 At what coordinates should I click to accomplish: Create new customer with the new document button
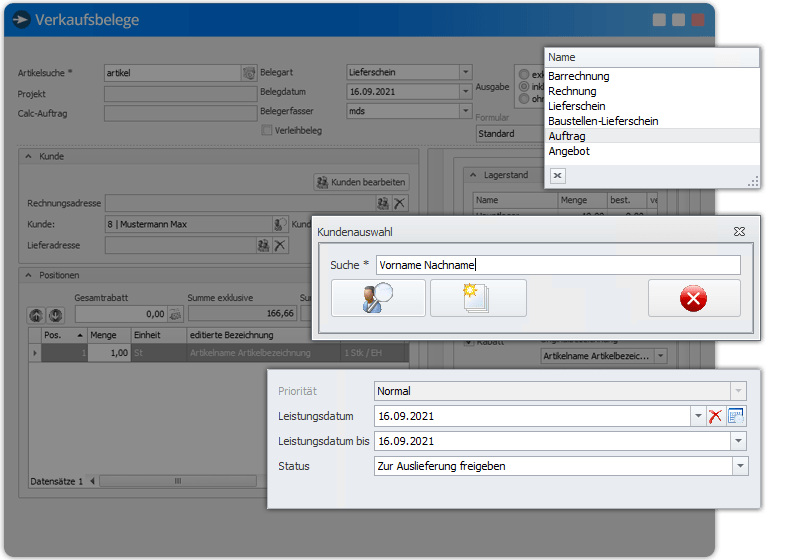[478, 298]
